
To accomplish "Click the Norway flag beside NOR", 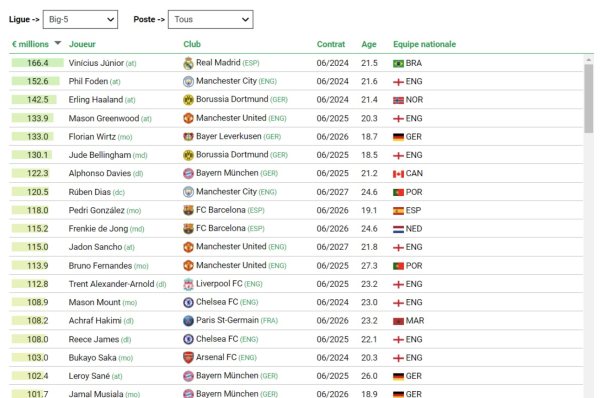I will [398, 100].
